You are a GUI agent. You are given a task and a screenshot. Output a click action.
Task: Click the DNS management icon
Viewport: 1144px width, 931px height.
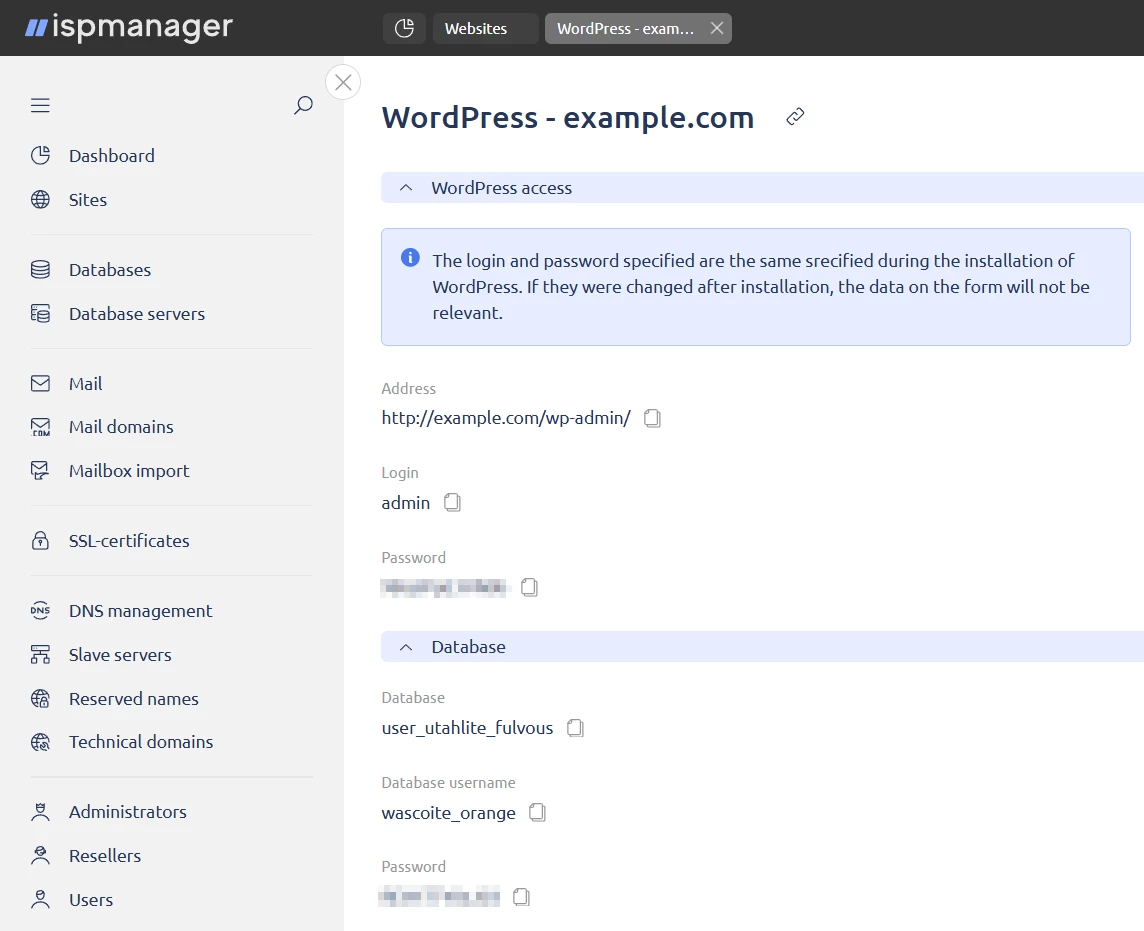[41, 611]
